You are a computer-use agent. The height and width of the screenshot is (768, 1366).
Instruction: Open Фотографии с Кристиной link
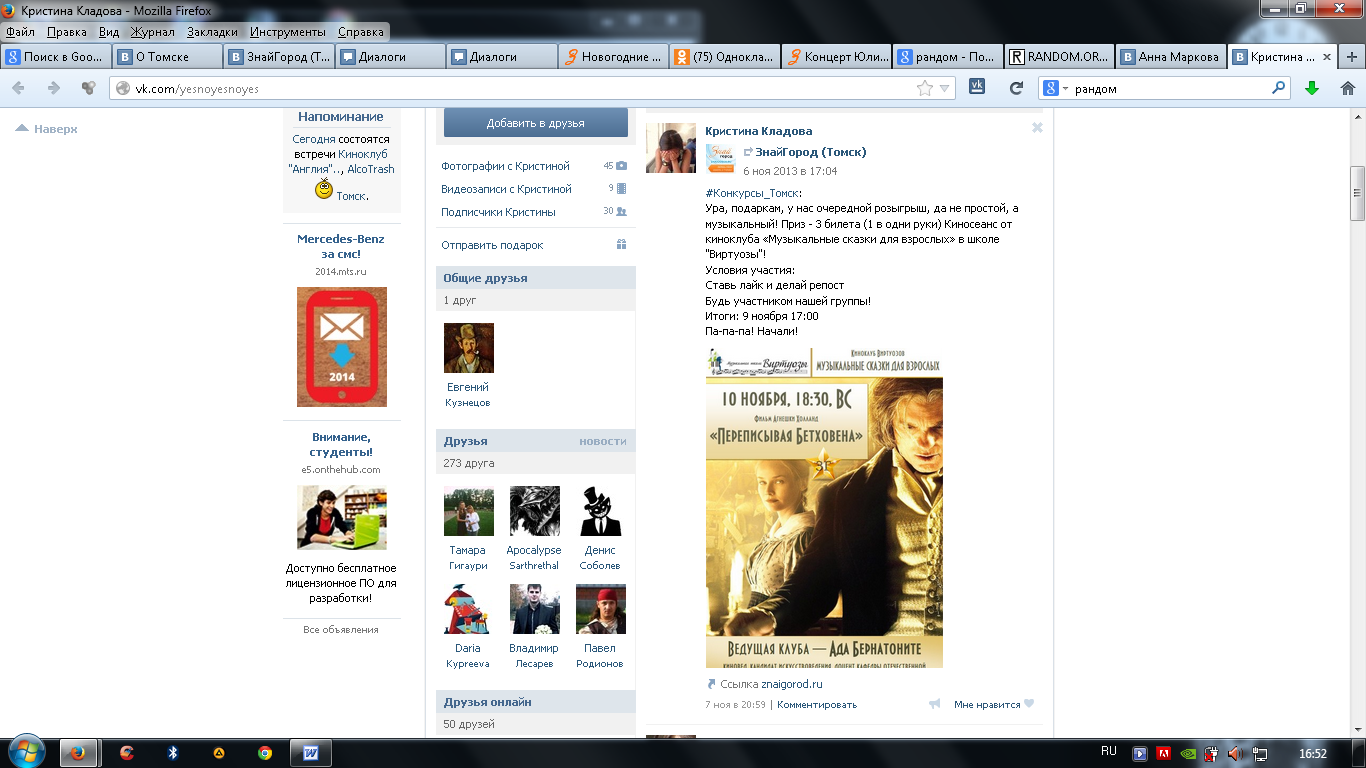tap(505, 166)
